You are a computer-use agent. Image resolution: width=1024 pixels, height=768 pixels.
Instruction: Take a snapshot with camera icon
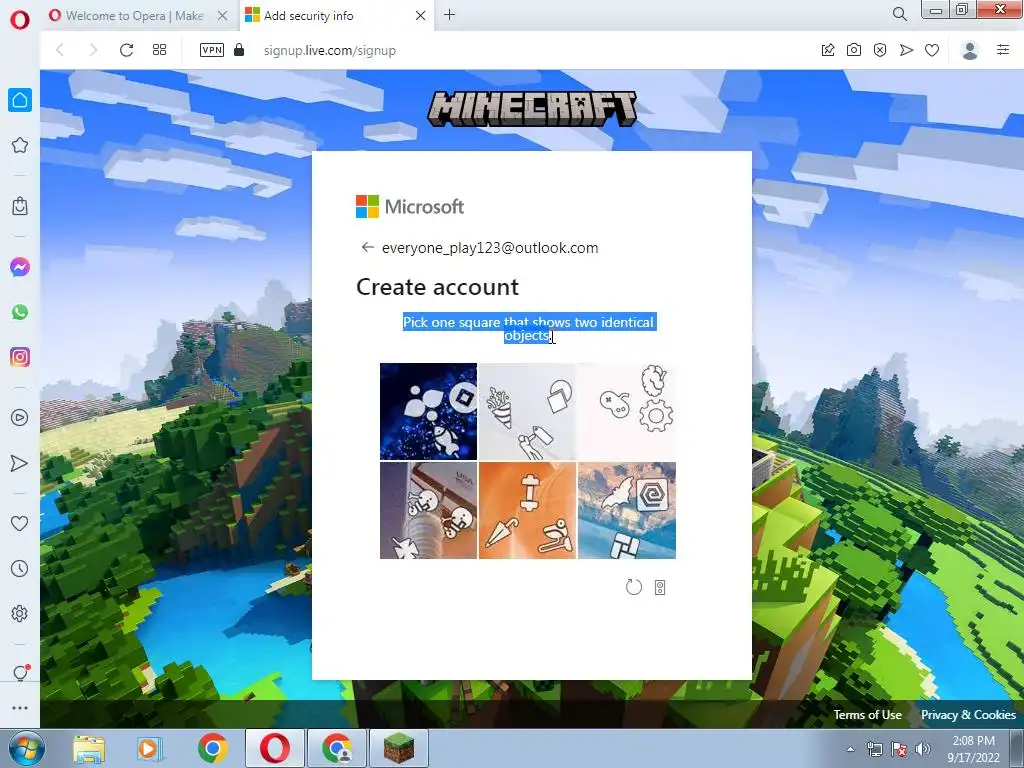tap(854, 50)
